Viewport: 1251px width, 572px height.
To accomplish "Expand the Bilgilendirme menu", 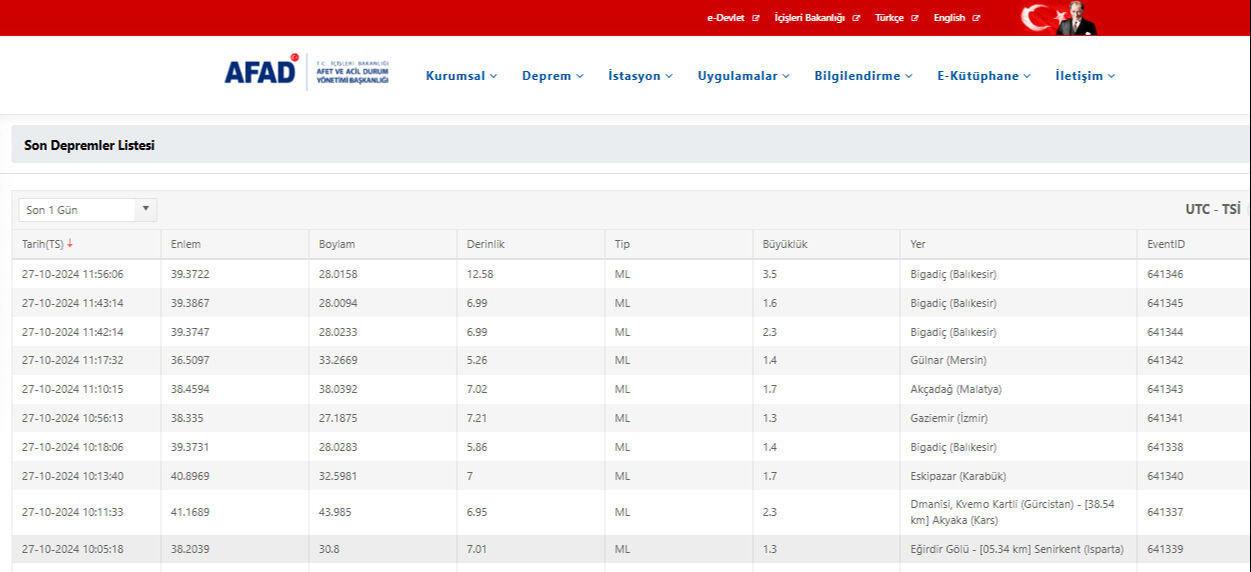I will point(863,76).
